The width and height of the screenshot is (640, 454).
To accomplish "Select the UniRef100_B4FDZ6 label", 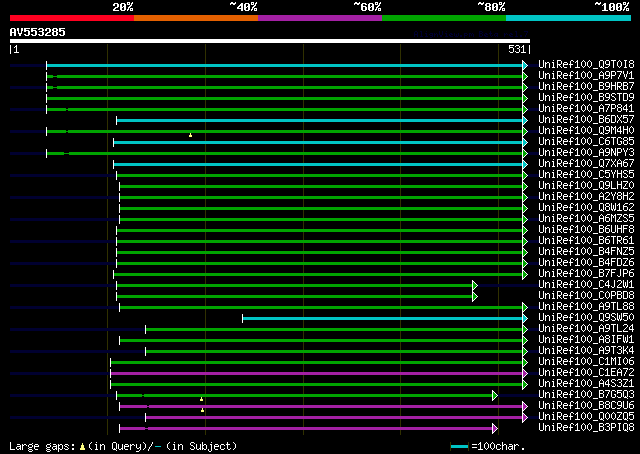I will tap(586, 263).
